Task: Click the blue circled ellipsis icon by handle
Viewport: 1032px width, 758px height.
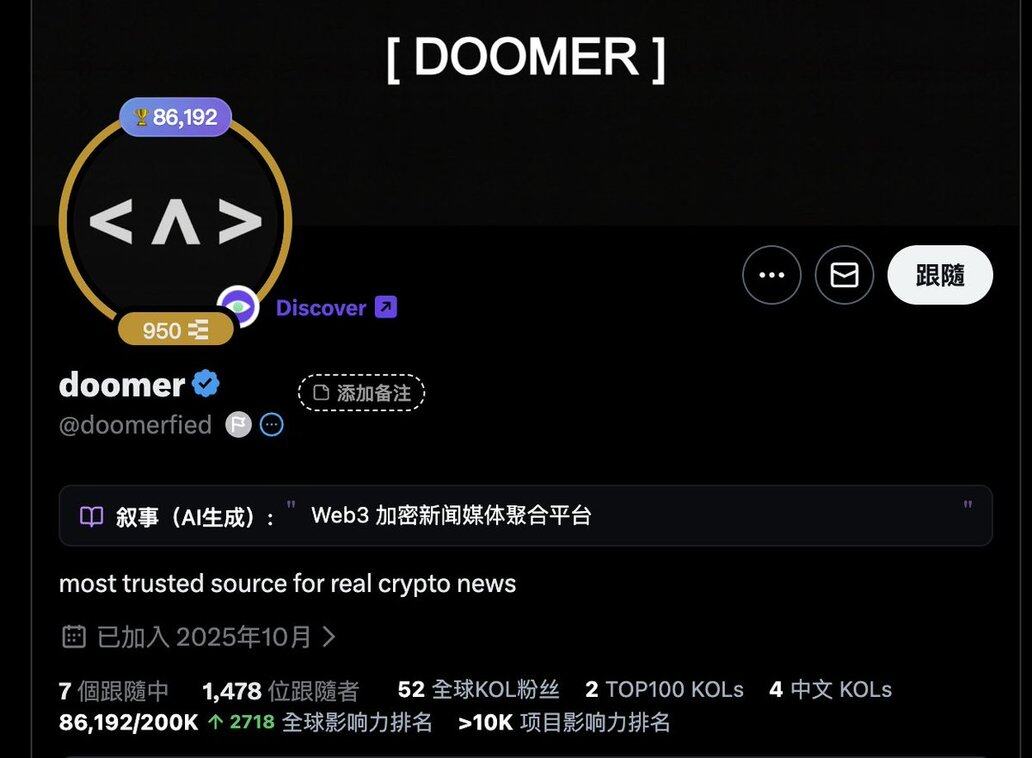Action: pos(272,425)
